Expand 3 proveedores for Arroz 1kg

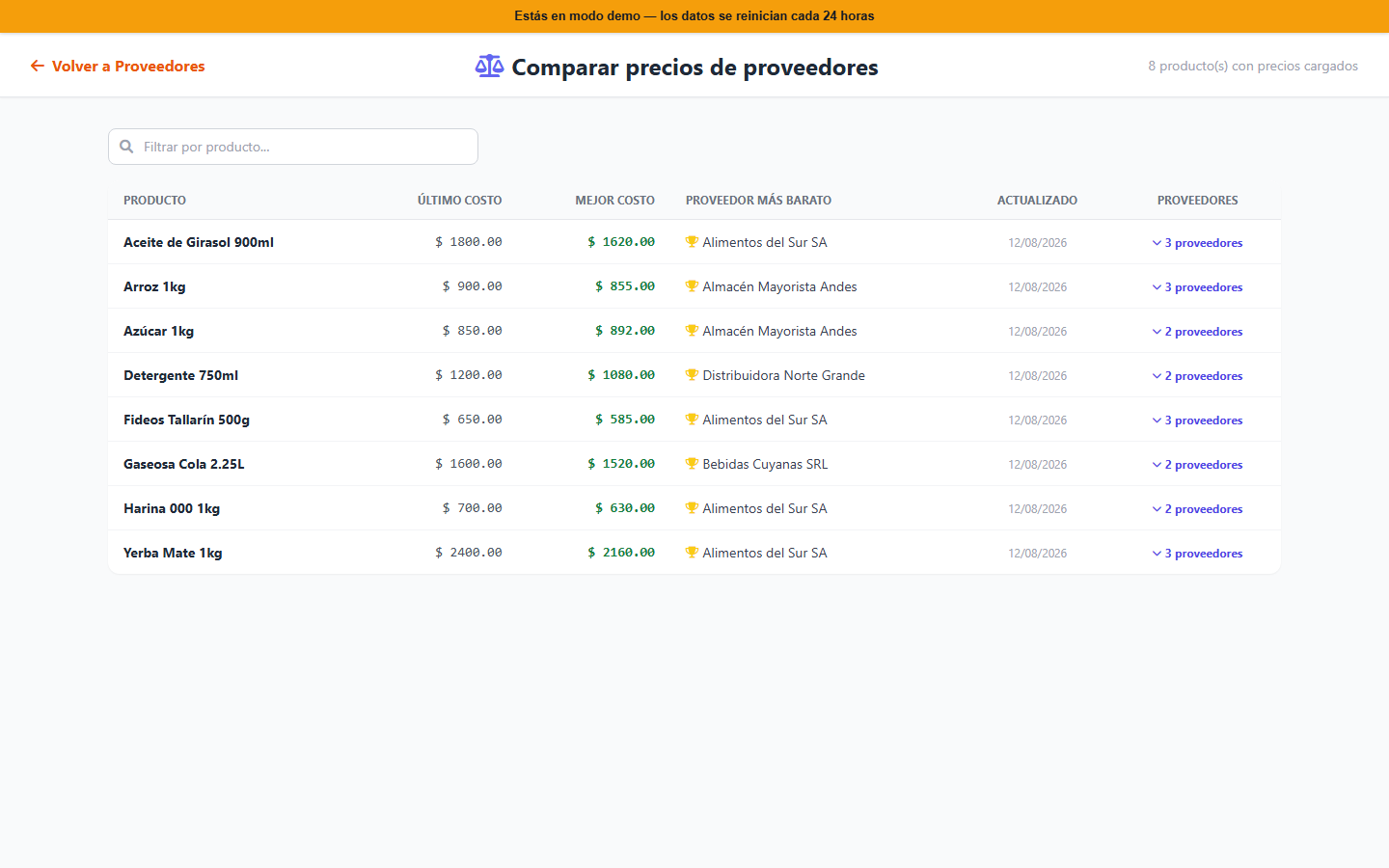pyautogui.click(x=1197, y=287)
